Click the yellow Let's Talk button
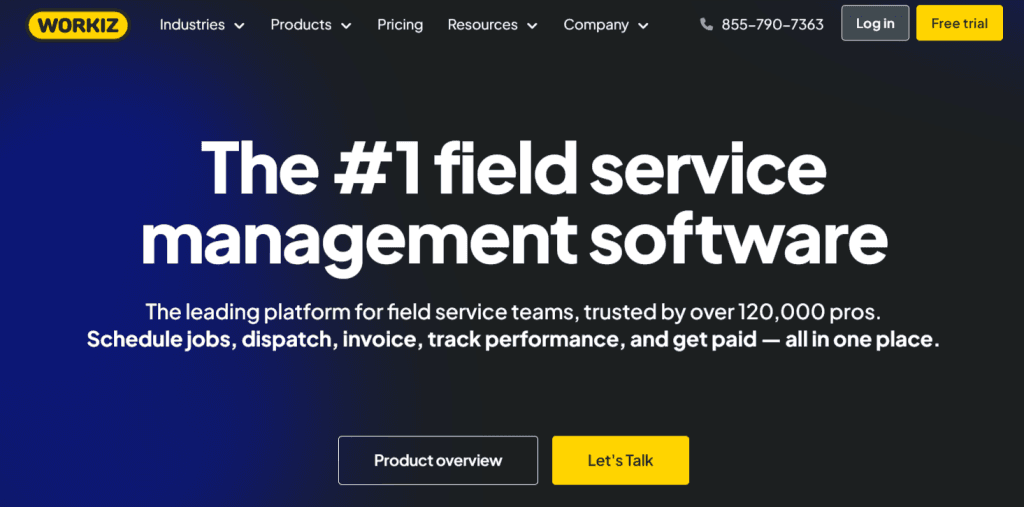Screen dimensions: 1024x507 coord(620,460)
